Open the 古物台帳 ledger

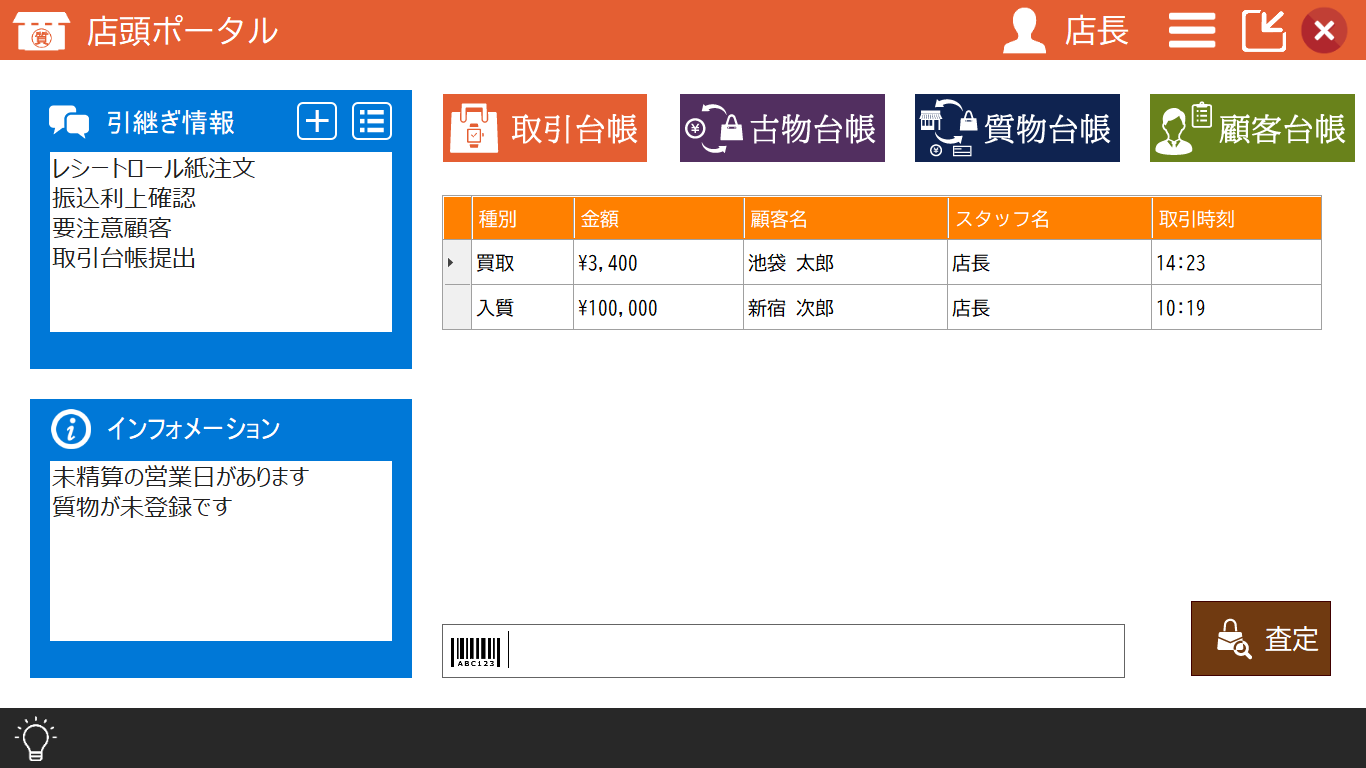782,128
